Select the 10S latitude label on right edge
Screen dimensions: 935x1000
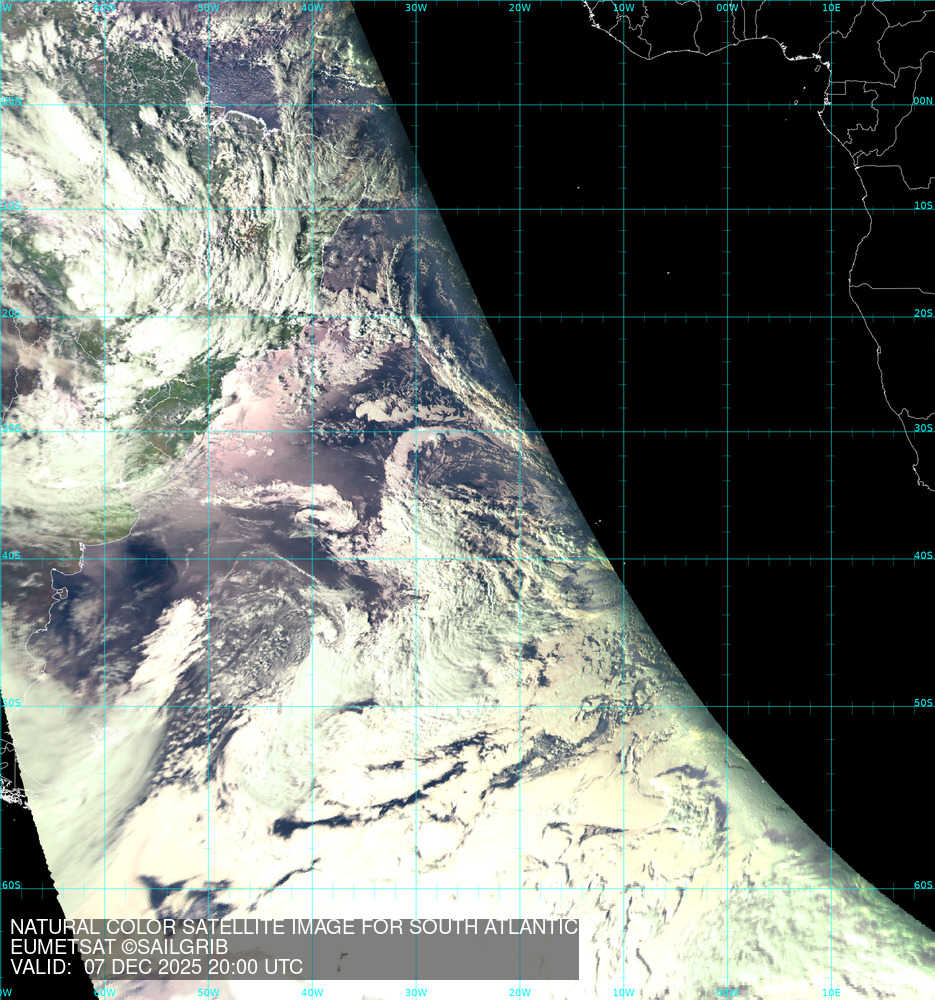pyautogui.click(x=922, y=206)
